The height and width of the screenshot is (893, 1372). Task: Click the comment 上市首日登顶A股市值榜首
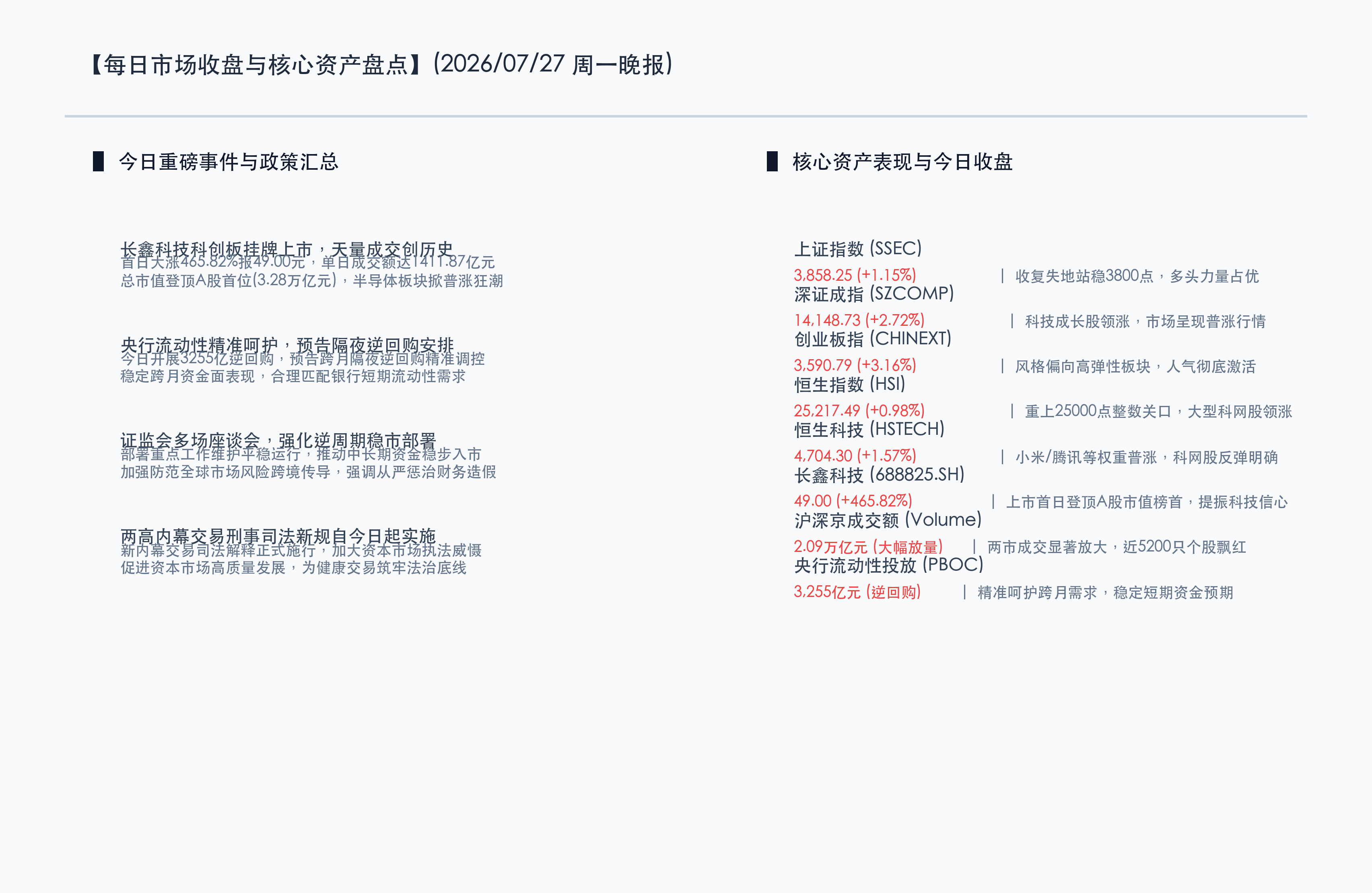coord(1094,502)
